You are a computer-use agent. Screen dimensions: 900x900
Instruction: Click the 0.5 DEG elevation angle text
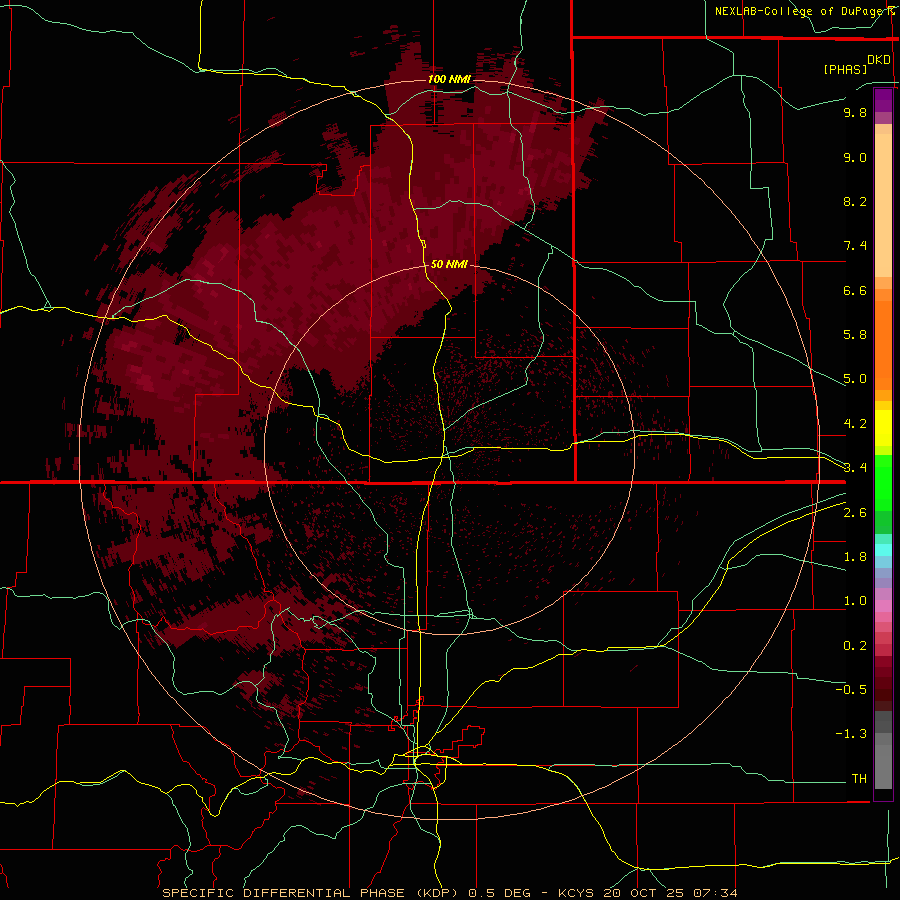[501, 893]
